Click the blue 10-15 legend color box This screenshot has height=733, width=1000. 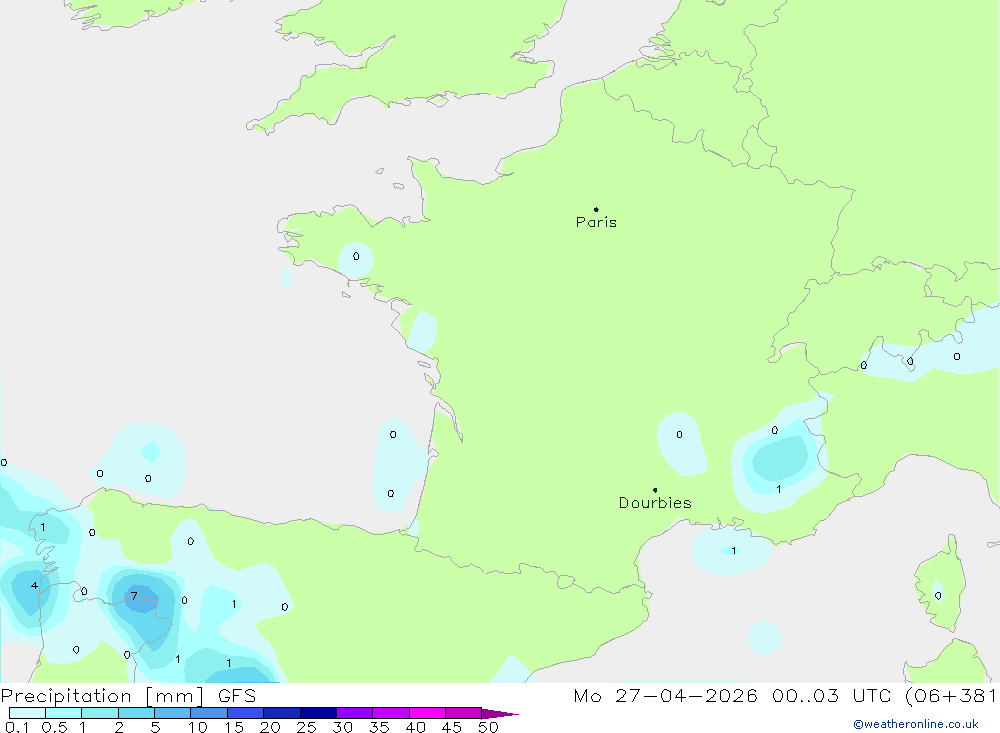(x=209, y=713)
